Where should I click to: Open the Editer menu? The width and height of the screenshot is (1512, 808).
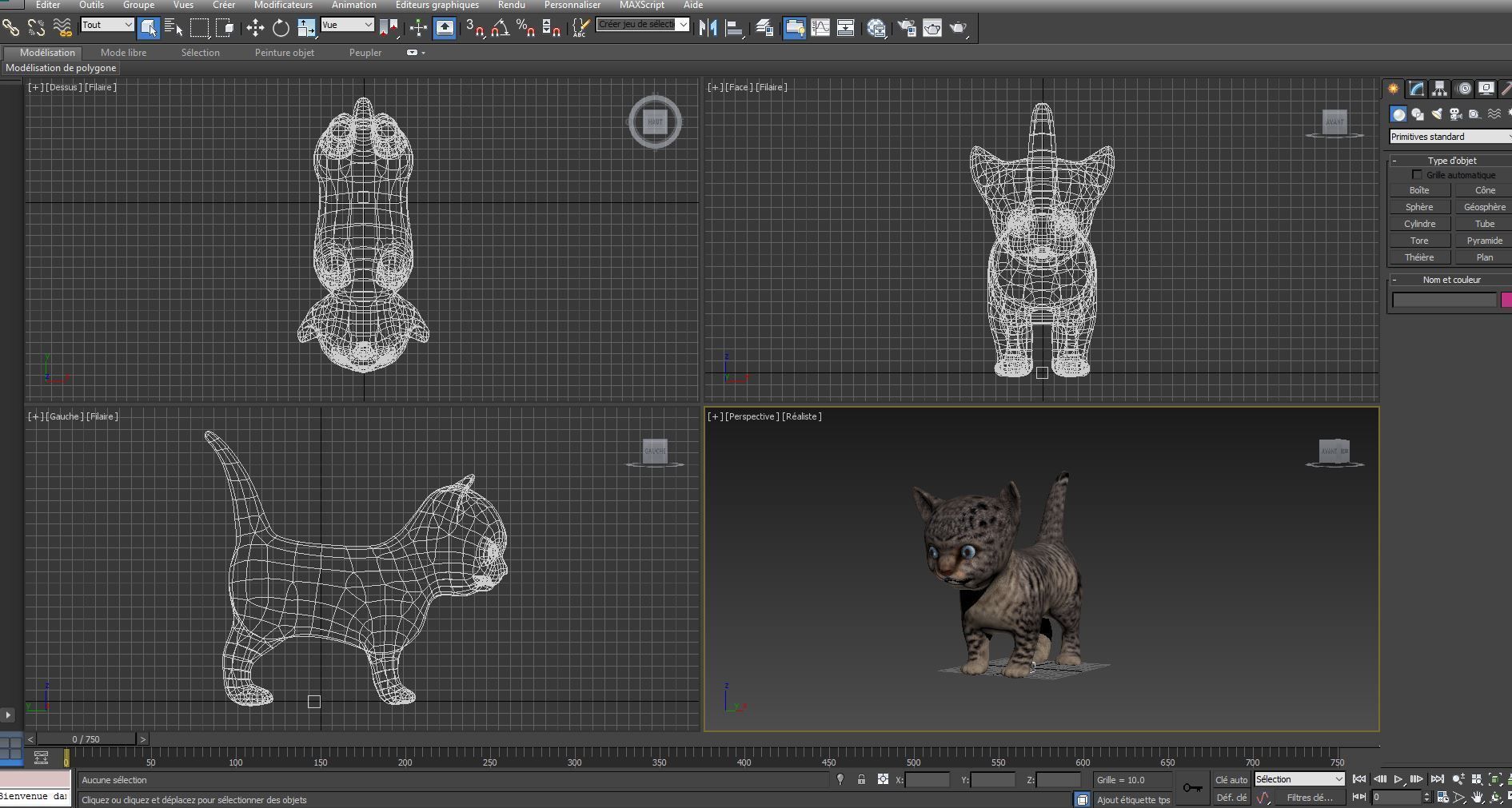(x=48, y=5)
